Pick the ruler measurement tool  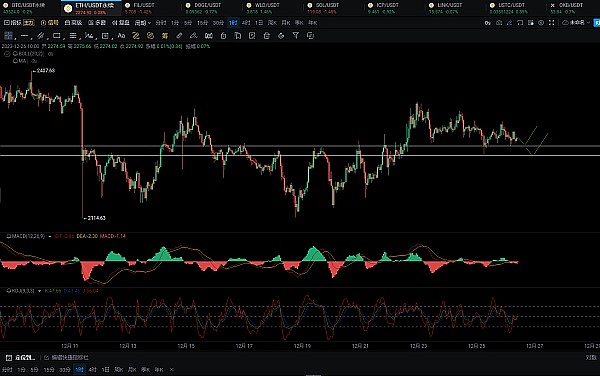[x=179, y=36]
